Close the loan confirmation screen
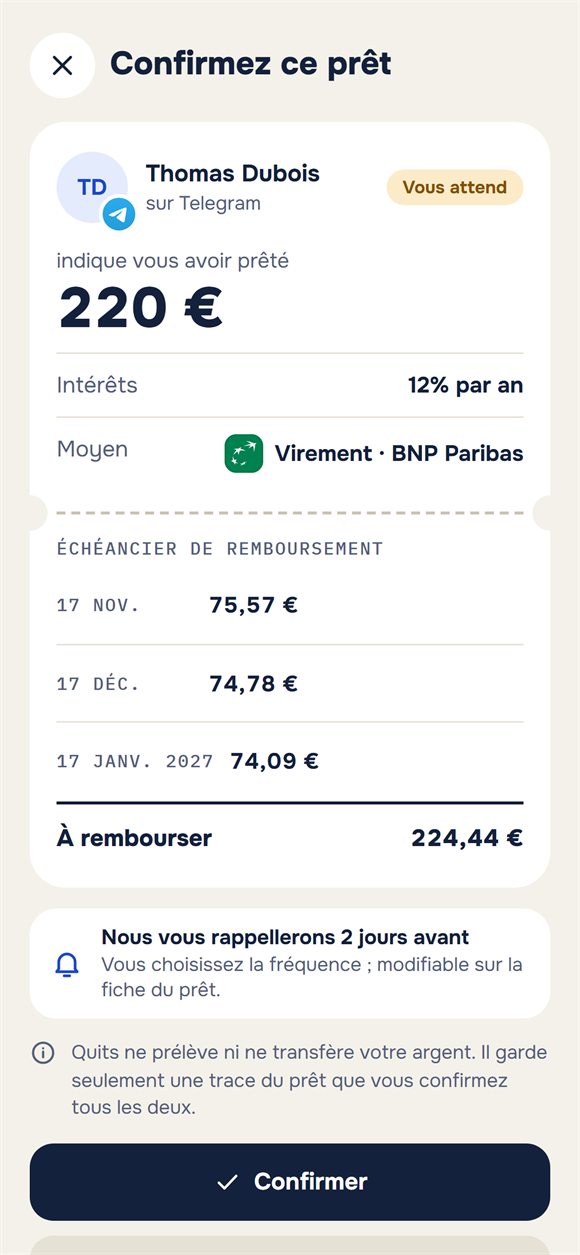 (x=62, y=65)
